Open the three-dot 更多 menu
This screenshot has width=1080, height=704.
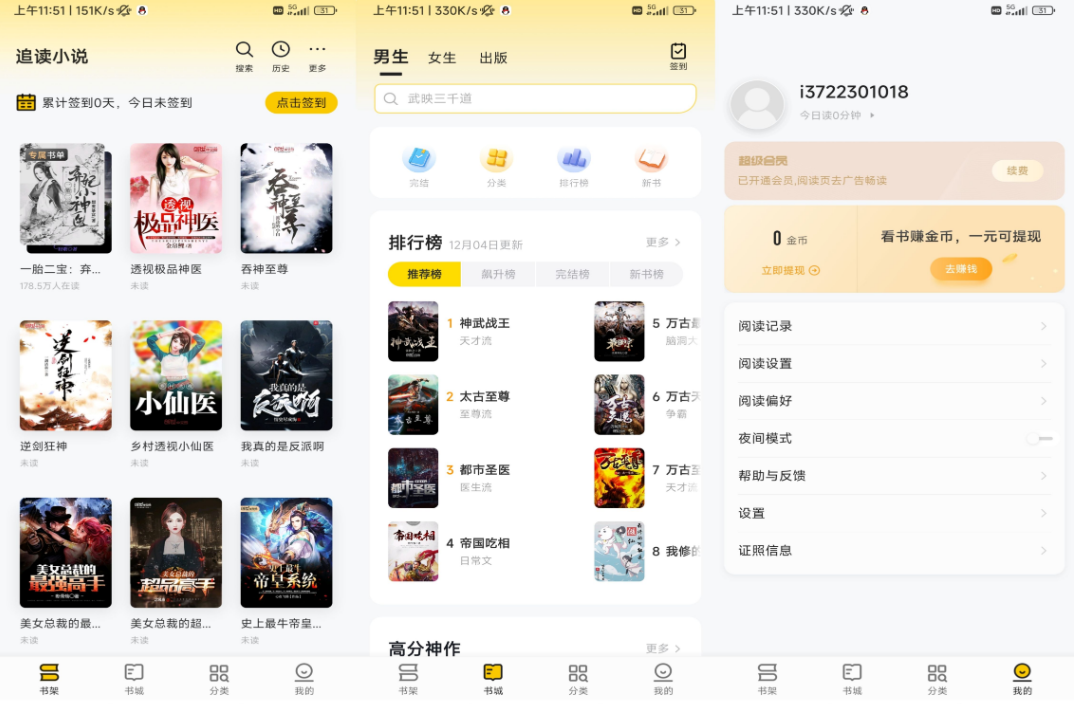[317, 51]
